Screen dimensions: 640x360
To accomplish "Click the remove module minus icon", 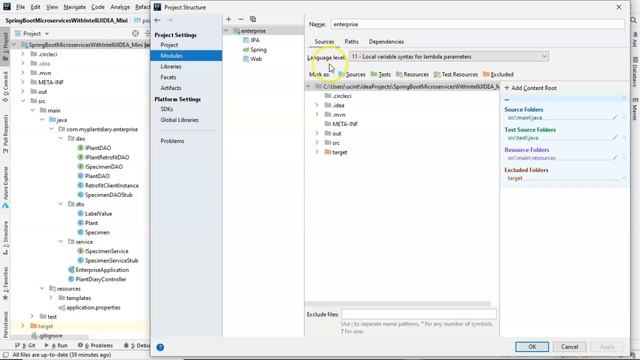I will [x=241, y=19].
